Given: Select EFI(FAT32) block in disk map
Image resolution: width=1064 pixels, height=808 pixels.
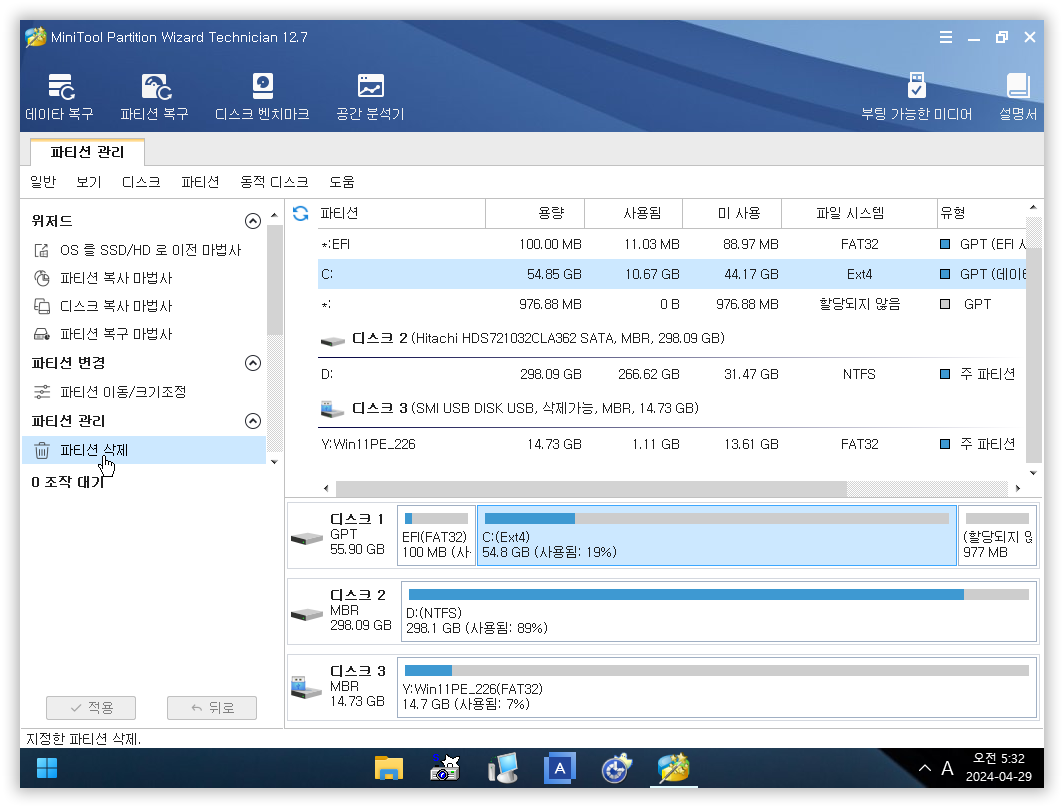Looking at the screenshot, I should (436, 536).
